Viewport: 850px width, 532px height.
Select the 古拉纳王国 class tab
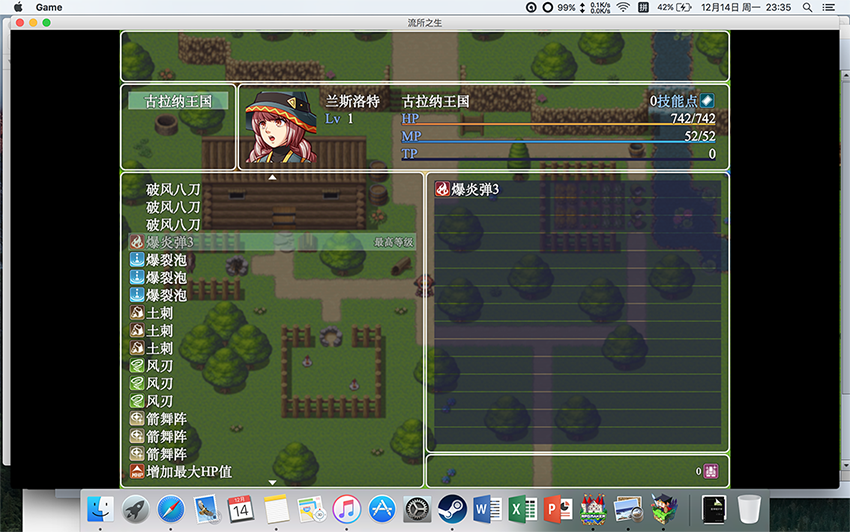(178, 101)
